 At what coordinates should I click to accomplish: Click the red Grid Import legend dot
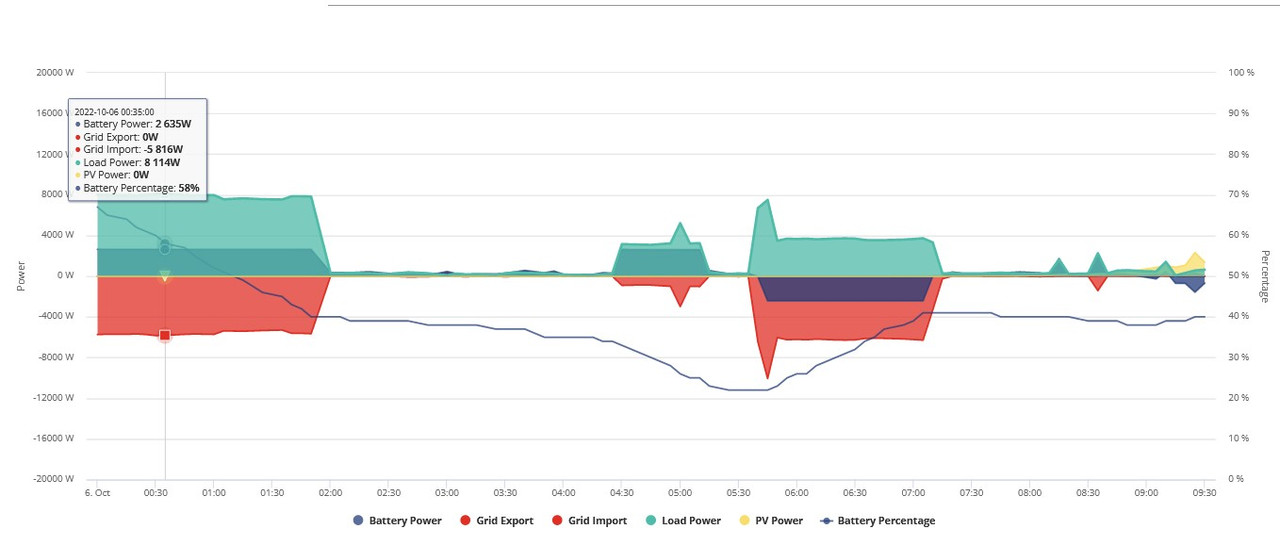(557, 521)
